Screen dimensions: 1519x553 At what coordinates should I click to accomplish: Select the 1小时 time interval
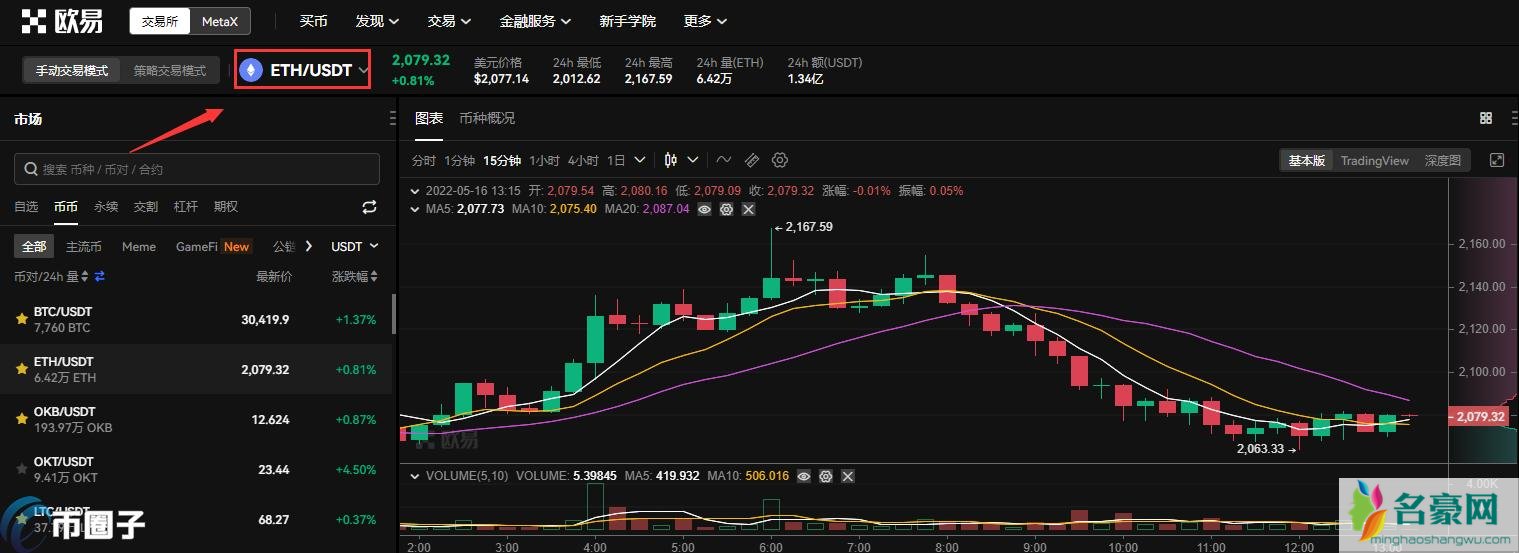tap(544, 160)
